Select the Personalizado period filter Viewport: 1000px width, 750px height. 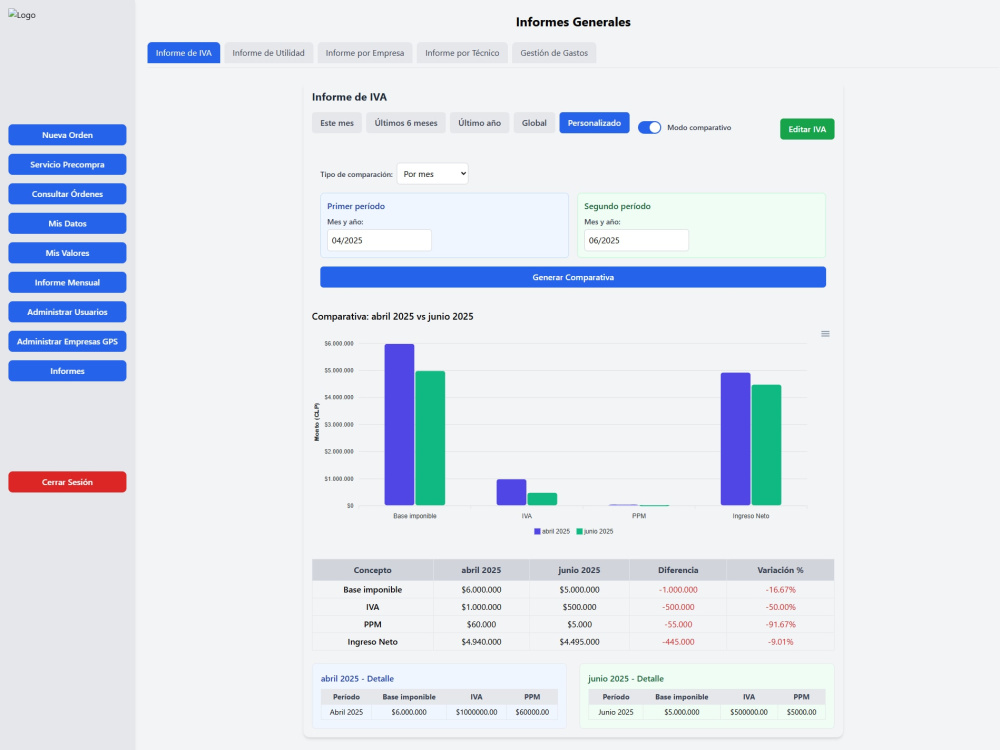[594, 122]
